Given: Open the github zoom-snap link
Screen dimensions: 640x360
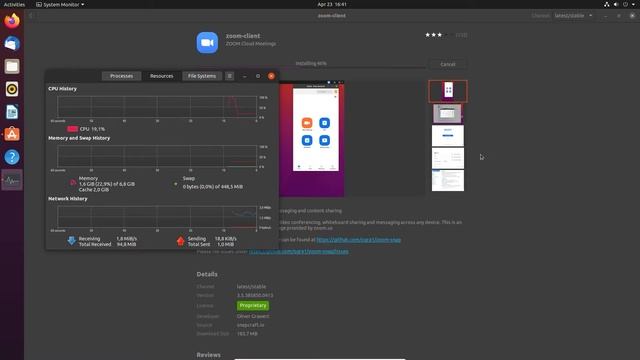Looking at the screenshot, I should pyautogui.click(x=358, y=240).
